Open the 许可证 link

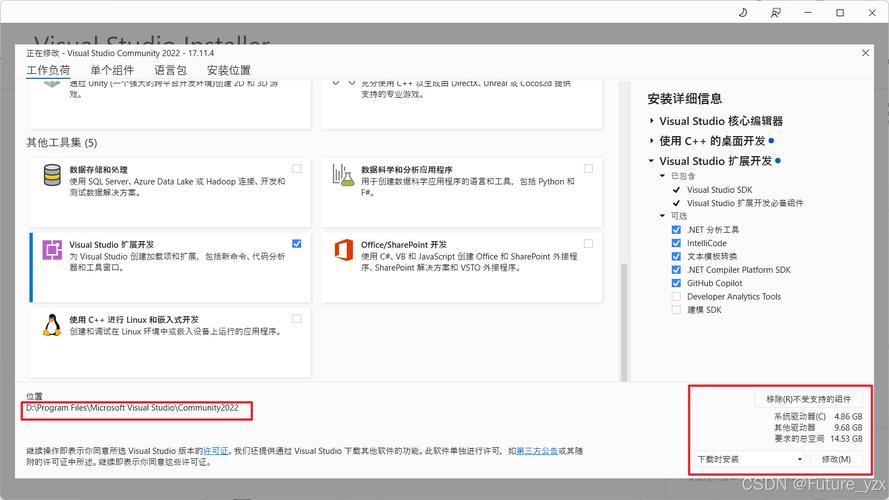pos(215,451)
